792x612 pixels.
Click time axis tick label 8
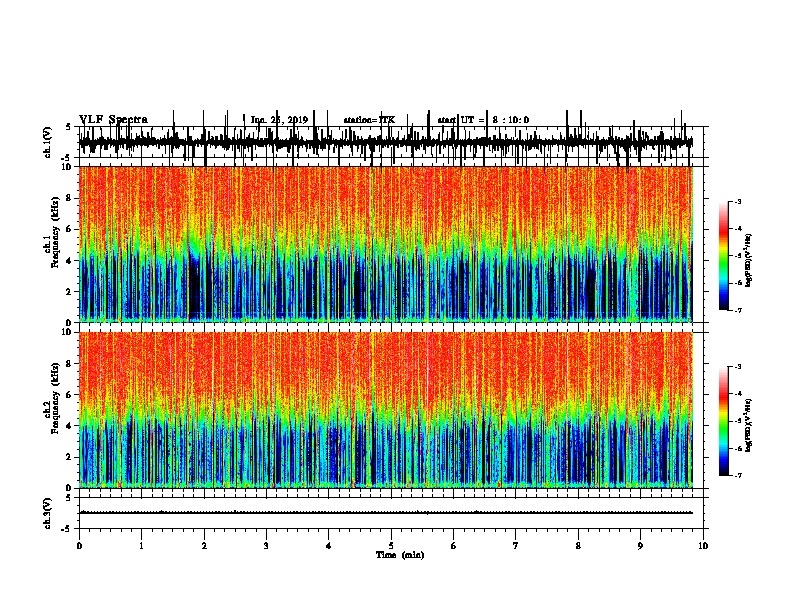click(x=578, y=546)
